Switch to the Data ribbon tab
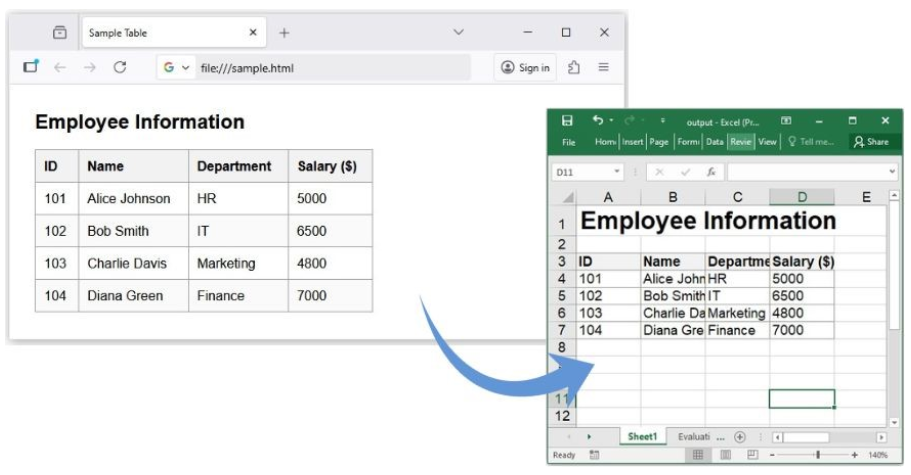Image resolution: width=911 pixels, height=475 pixels. 715,142
